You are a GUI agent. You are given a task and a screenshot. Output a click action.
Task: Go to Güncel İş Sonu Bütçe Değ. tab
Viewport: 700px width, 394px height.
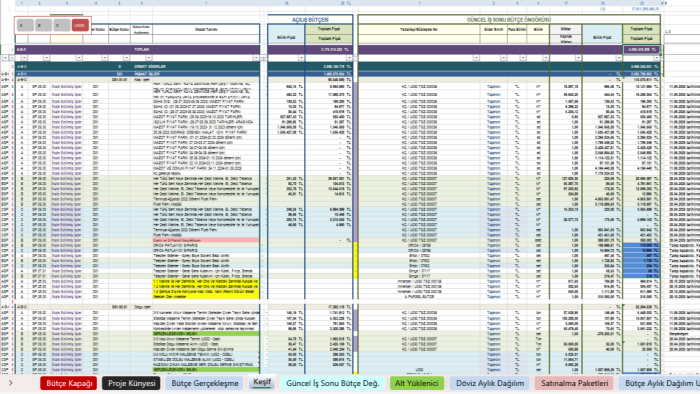333,383
